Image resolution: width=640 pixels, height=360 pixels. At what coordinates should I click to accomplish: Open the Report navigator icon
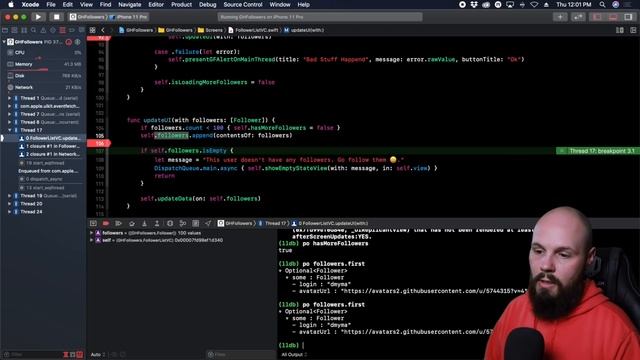81,30
